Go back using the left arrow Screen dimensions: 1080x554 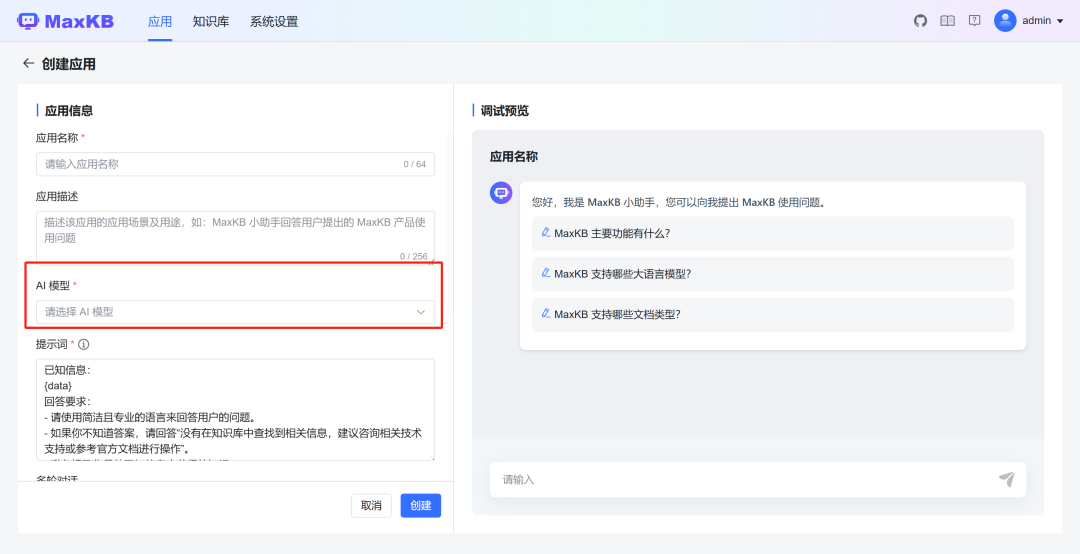pos(28,63)
